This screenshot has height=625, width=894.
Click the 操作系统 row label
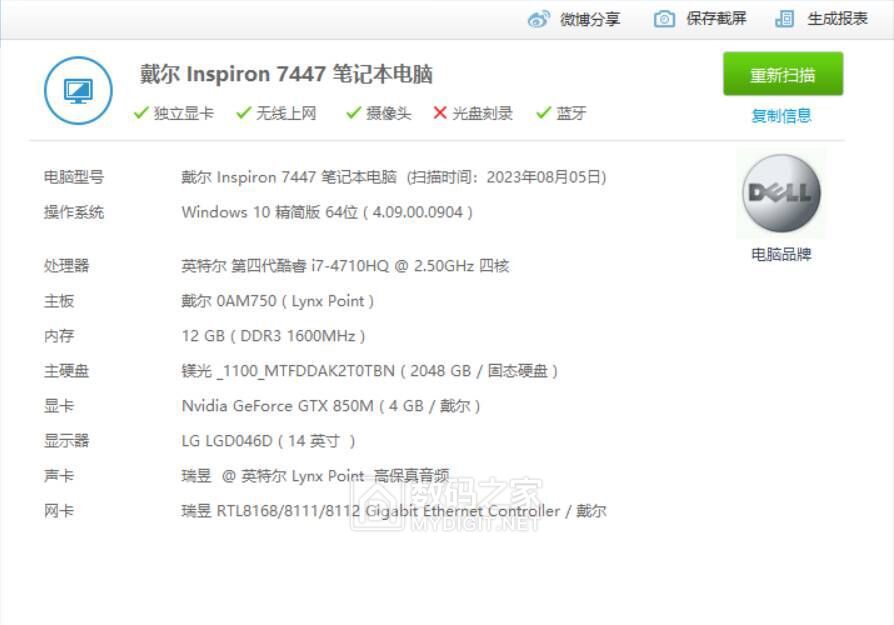pos(74,213)
